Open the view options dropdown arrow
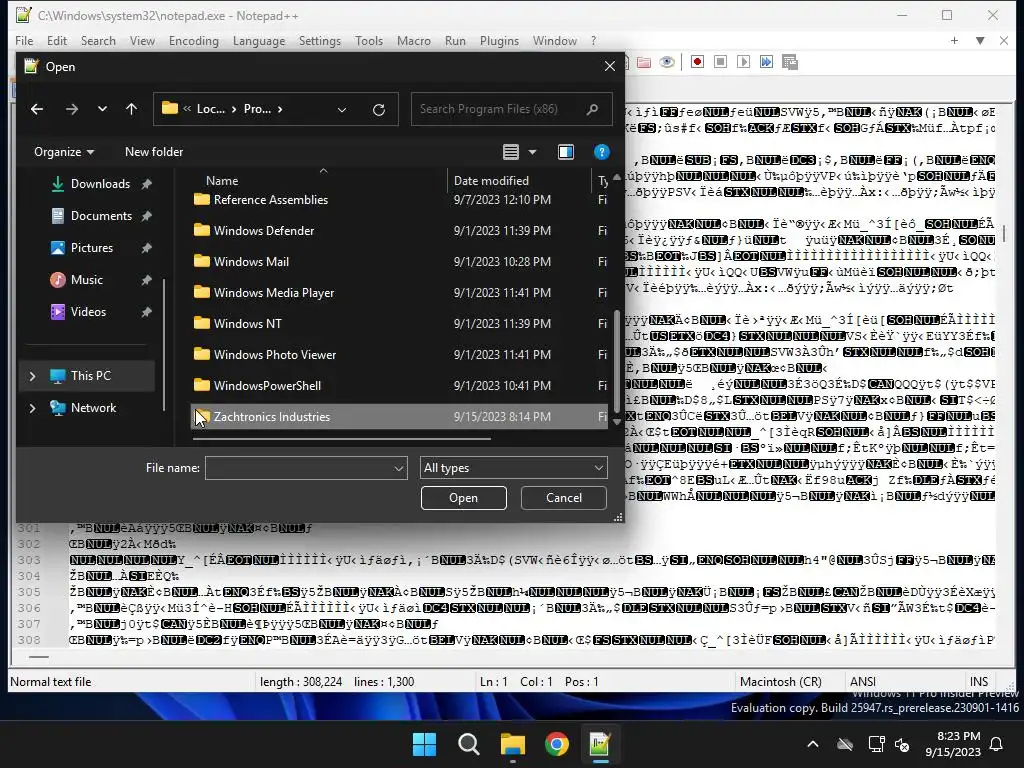The image size is (1024, 768). pos(532,152)
